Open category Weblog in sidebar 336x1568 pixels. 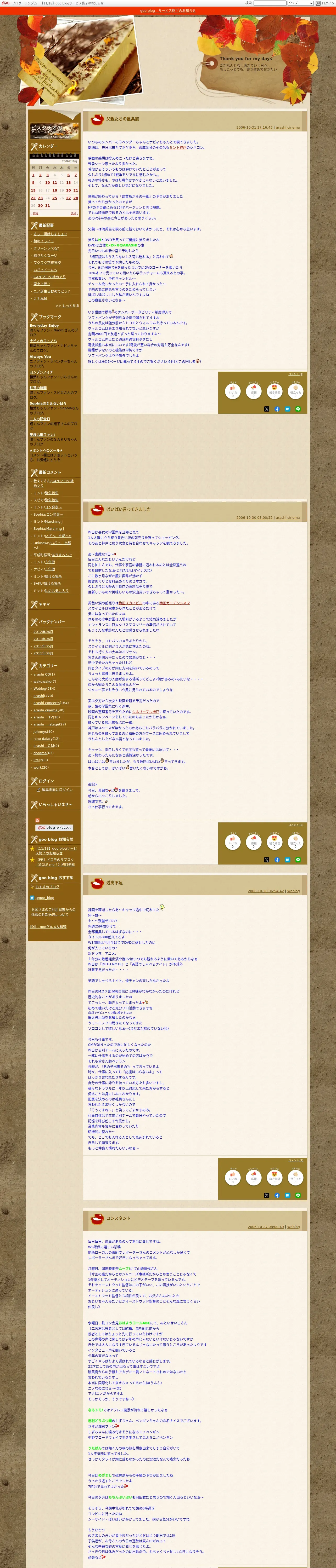click(40, 688)
